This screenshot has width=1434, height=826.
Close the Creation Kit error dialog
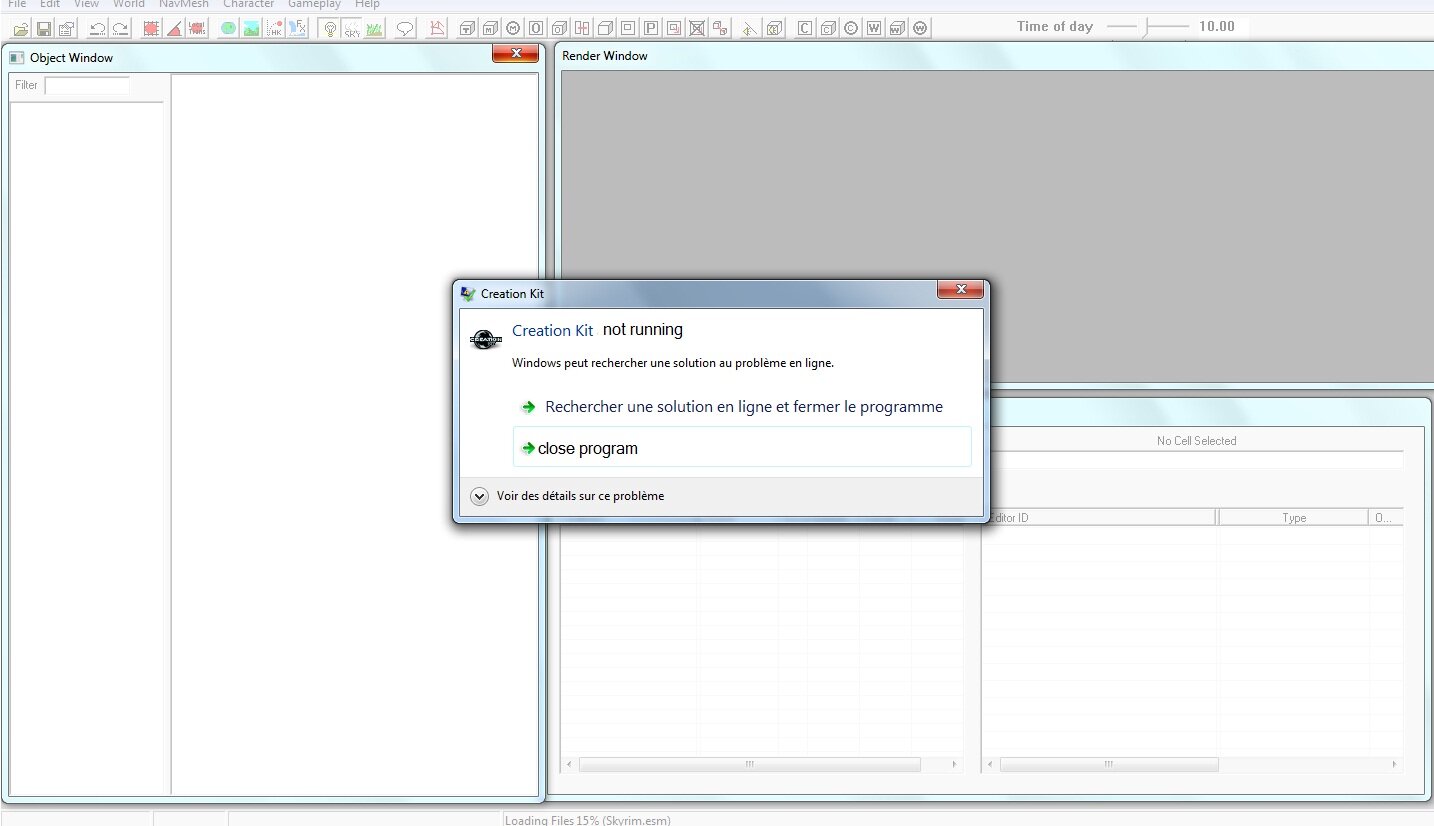click(x=961, y=290)
